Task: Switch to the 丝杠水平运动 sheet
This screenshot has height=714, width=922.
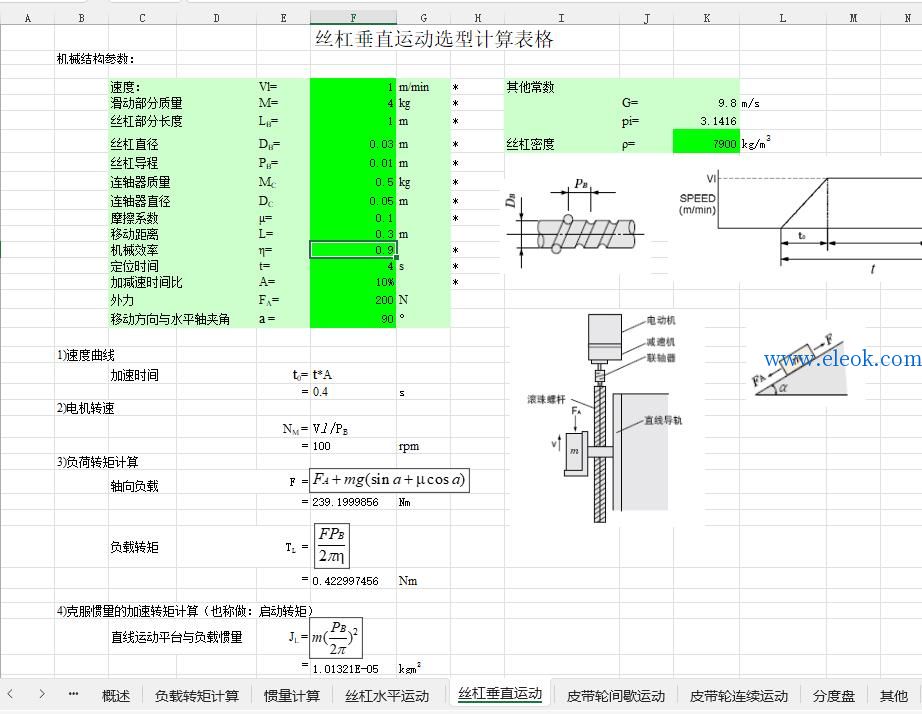Action: click(x=387, y=696)
